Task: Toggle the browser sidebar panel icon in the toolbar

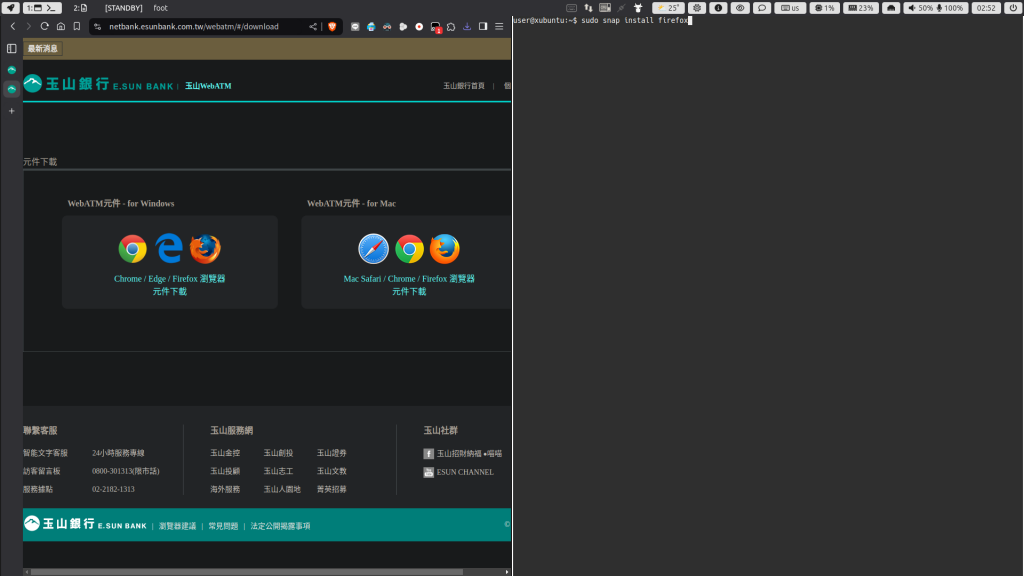Action: pyautogui.click(x=483, y=27)
